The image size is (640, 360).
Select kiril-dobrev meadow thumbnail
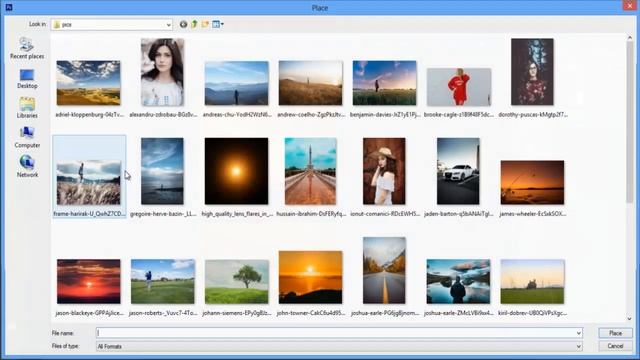pos(532,282)
